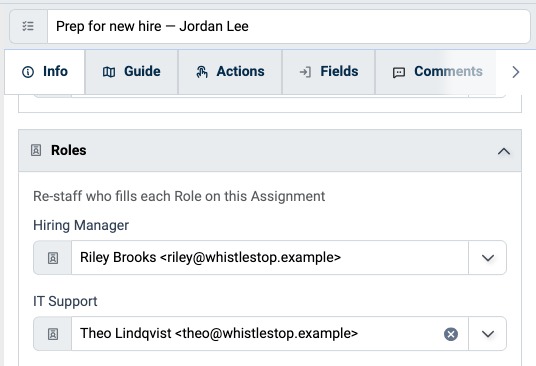The height and width of the screenshot is (366, 536).
Task: Select Riley Brooks in Hiring Manager field
Action: tap(270, 257)
